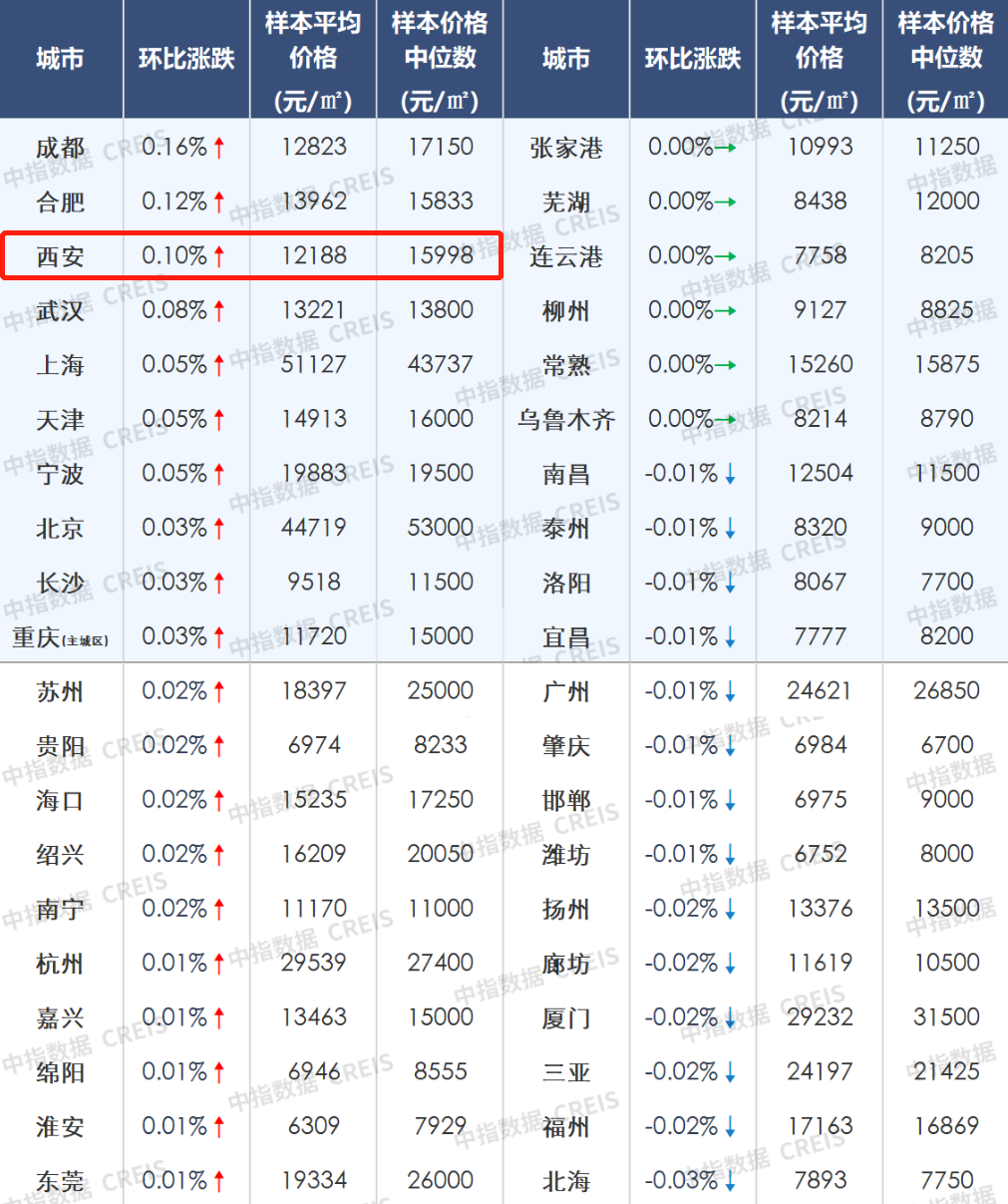
Task: Select the city cell 乌鲁木齐
Action: point(566,420)
